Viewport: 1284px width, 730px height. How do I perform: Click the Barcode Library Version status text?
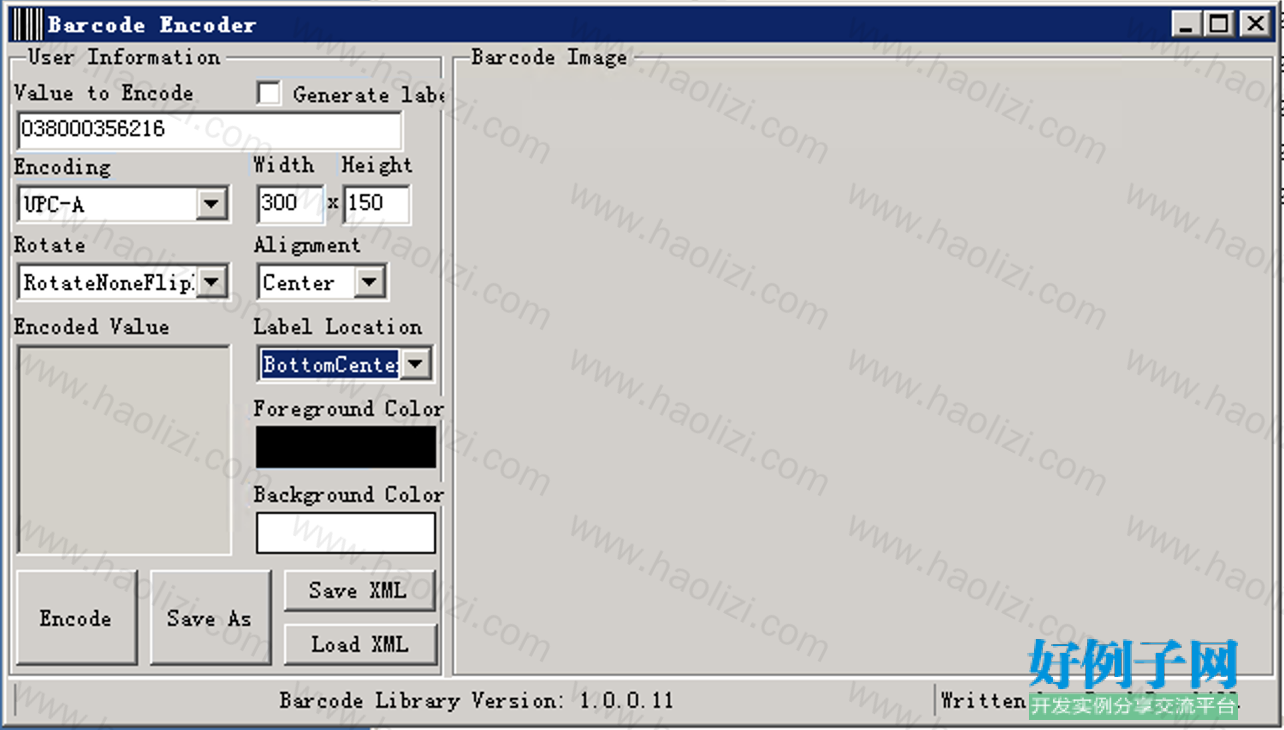click(476, 700)
